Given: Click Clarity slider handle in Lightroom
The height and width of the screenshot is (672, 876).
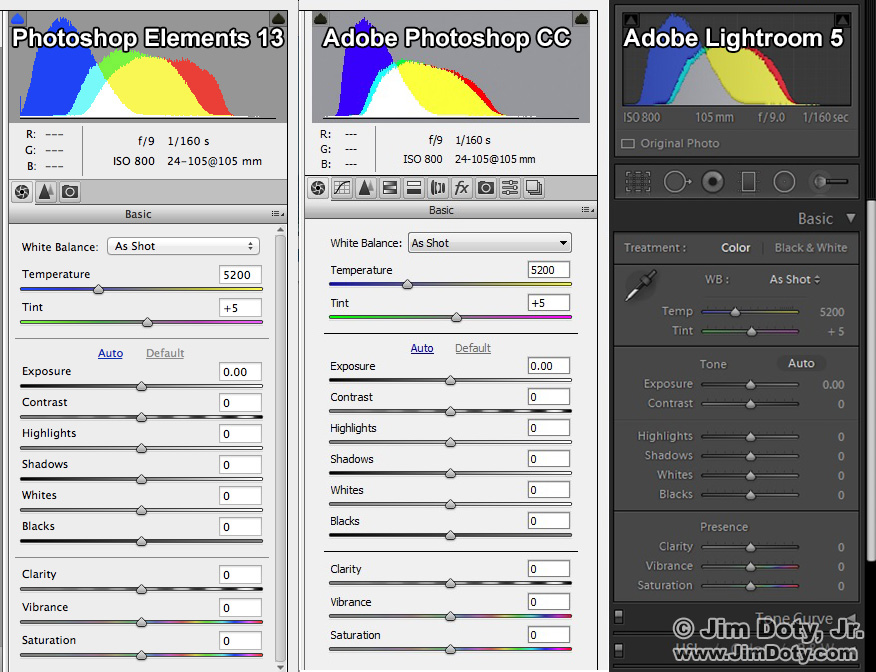Looking at the screenshot, I should point(751,547).
